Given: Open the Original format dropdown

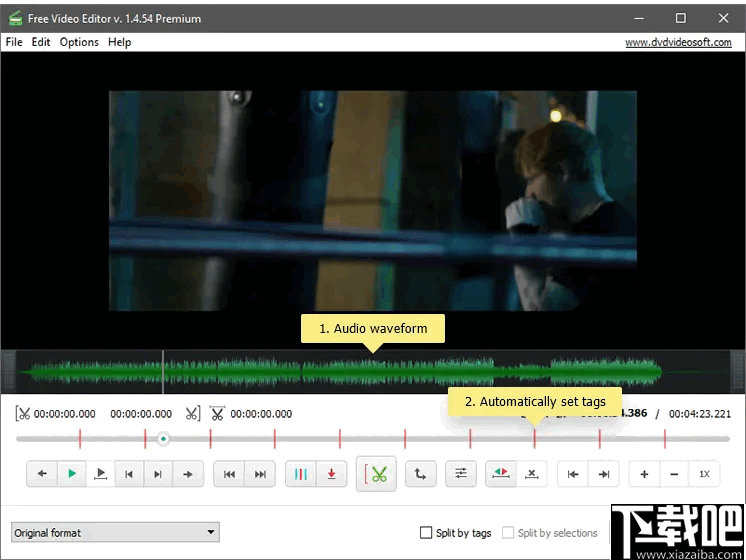Looking at the screenshot, I should [x=115, y=532].
